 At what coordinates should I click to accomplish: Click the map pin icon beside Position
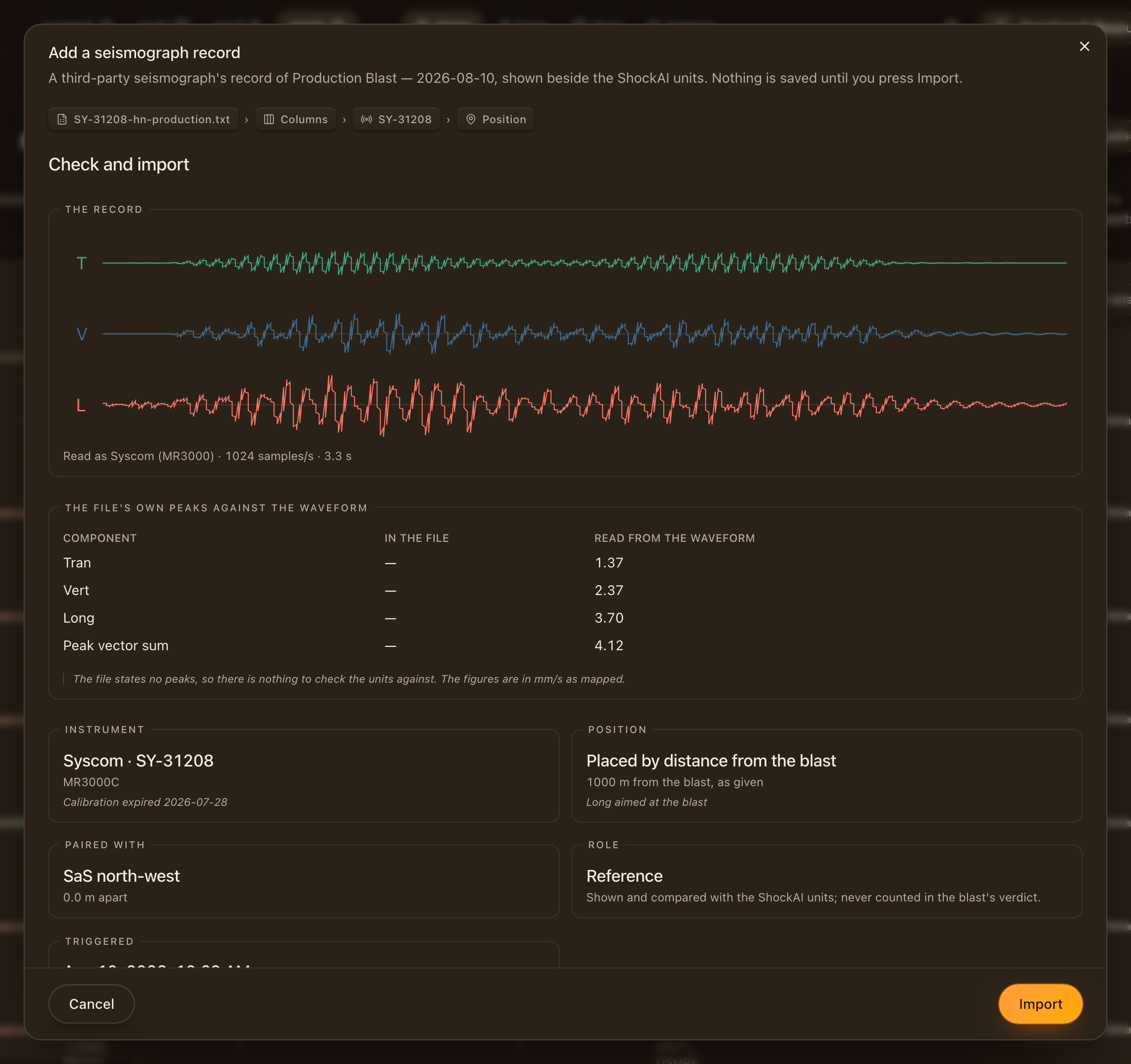pos(470,120)
